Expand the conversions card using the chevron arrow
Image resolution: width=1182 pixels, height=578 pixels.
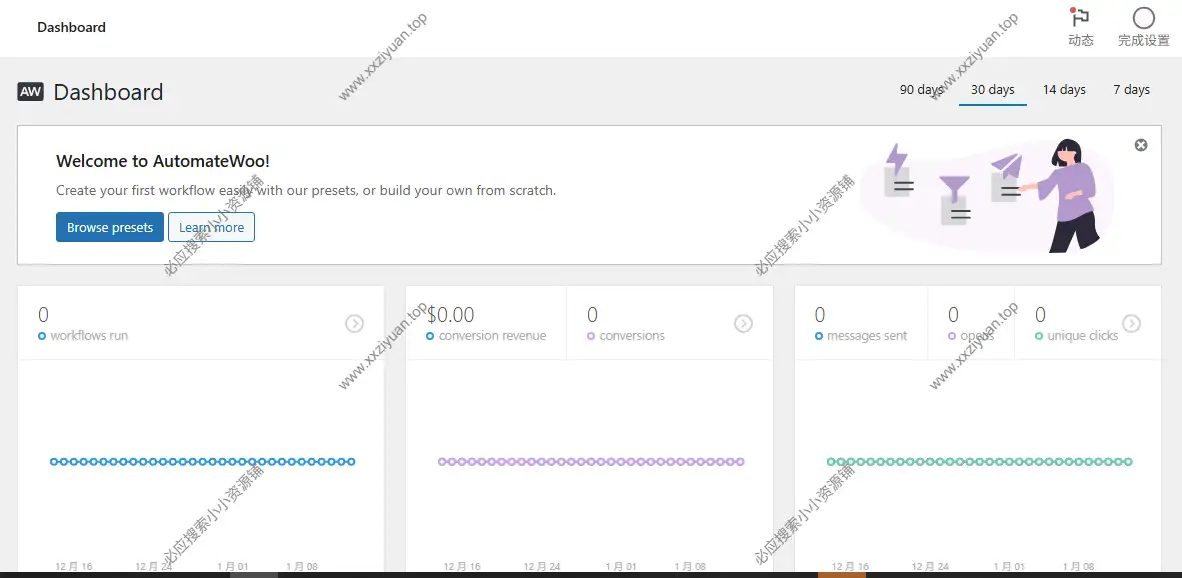743,323
